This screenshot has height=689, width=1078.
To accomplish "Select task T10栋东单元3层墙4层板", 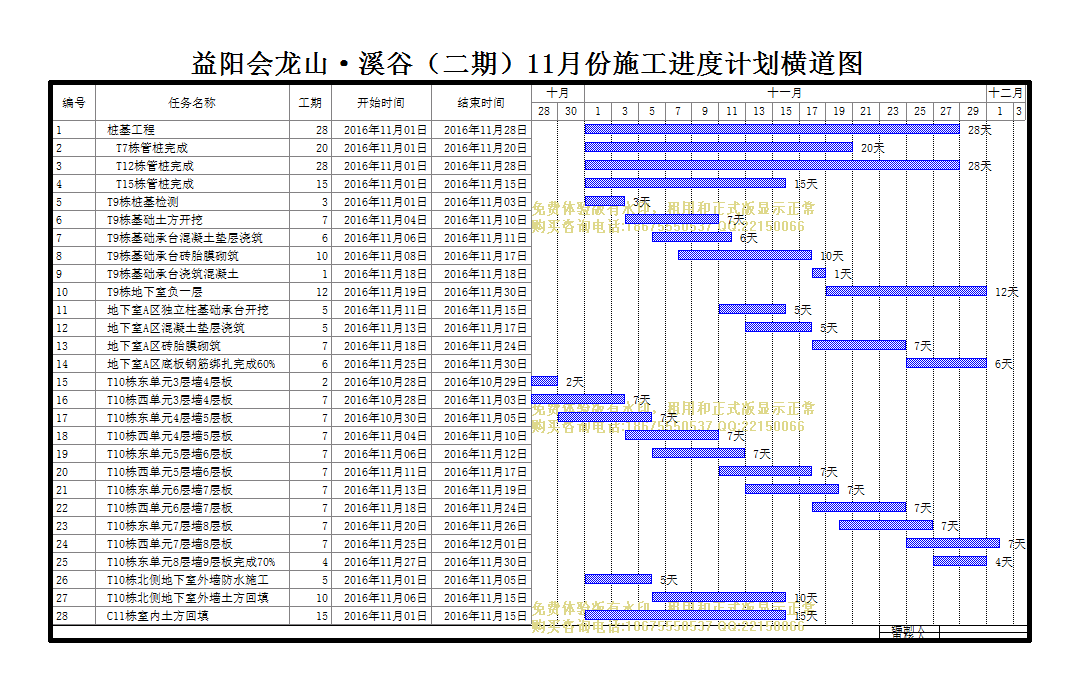I will (169, 382).
